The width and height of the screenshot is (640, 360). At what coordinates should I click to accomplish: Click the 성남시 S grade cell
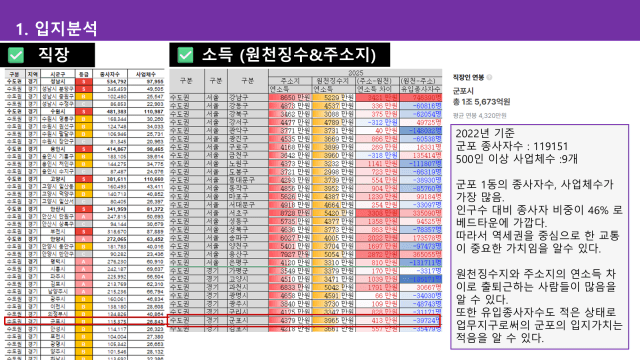point(84,82)
